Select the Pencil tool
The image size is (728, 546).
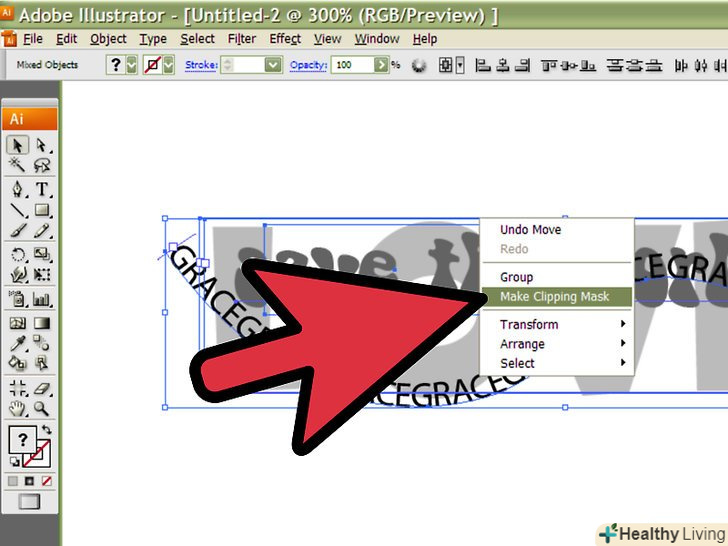coord(42,231)
